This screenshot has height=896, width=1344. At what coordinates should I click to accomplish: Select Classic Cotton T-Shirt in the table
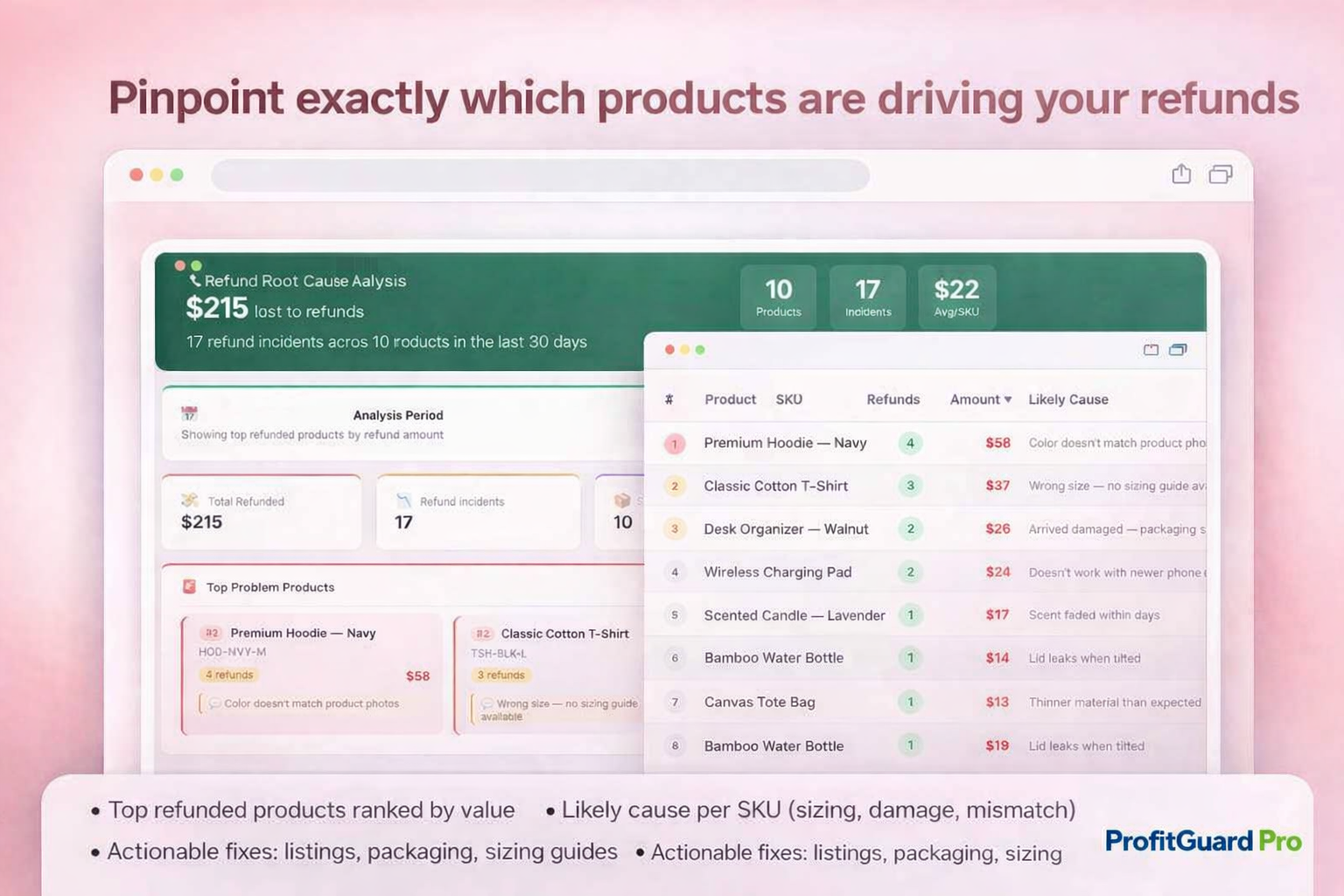coord(775,486)
